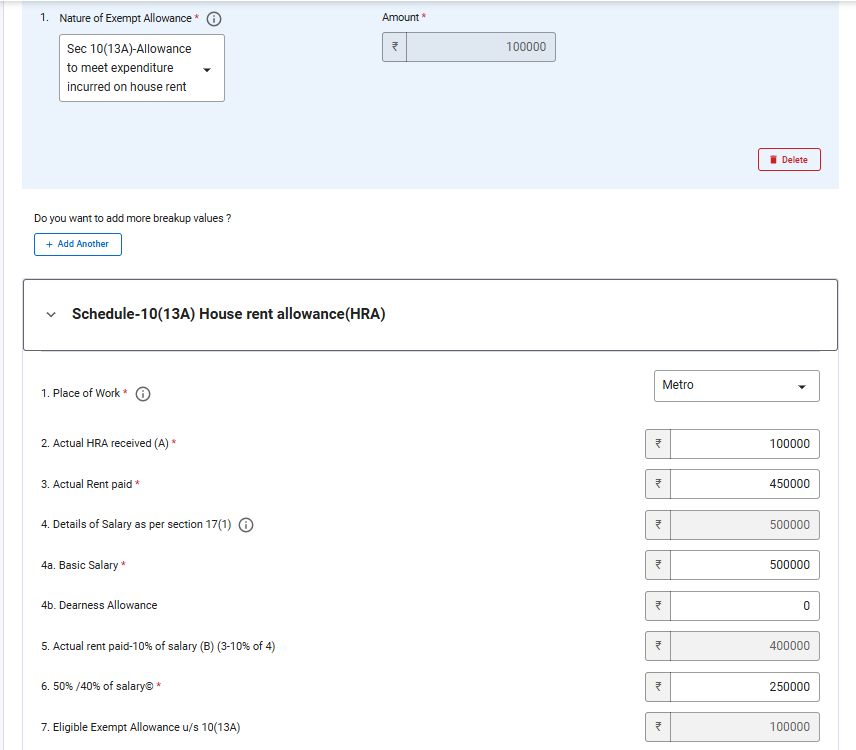
Task: Open the Place of Work Metro dropdown
Action: point(736,386)
